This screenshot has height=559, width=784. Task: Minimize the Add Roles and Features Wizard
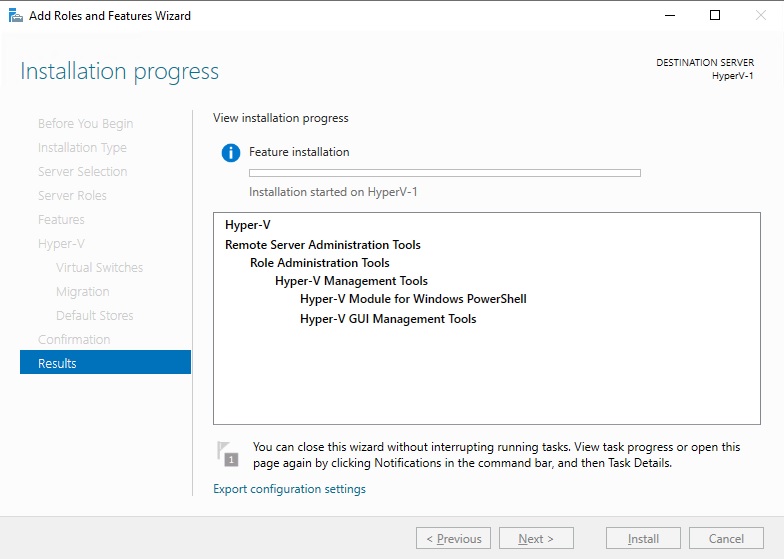tap(670, 16)
